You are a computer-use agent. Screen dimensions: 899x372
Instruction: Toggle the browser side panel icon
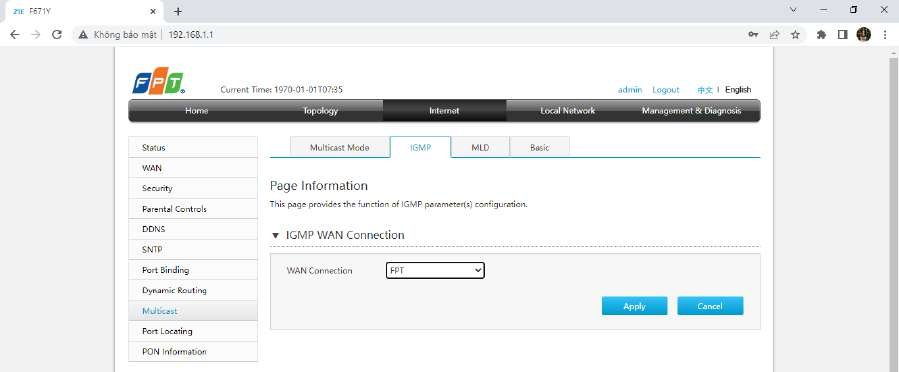pyautogui.click(x=842, y=34)
